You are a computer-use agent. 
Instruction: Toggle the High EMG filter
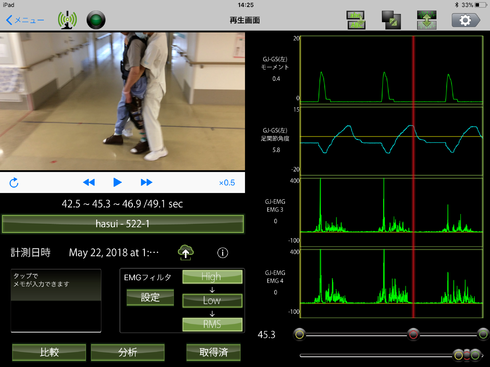[x=212, y=277]
